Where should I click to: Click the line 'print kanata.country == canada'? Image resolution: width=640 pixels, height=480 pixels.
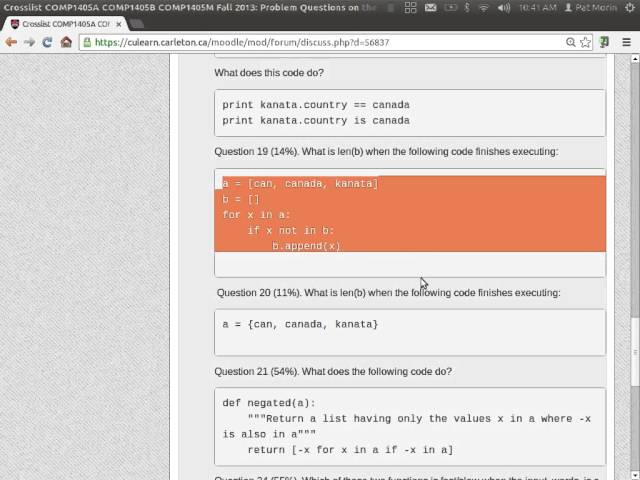[x=316, y=105]
